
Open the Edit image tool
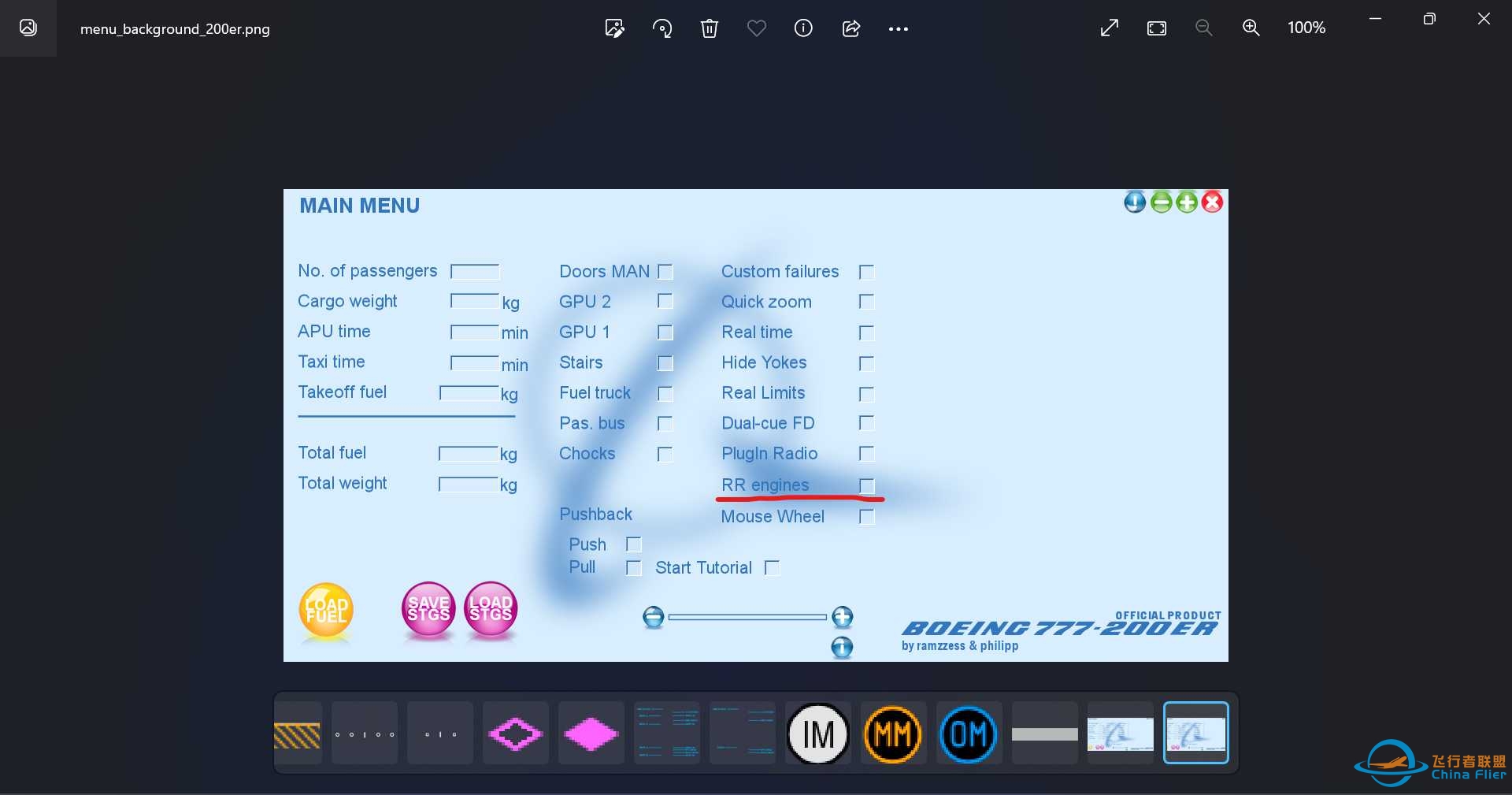[x=614, y=28]
